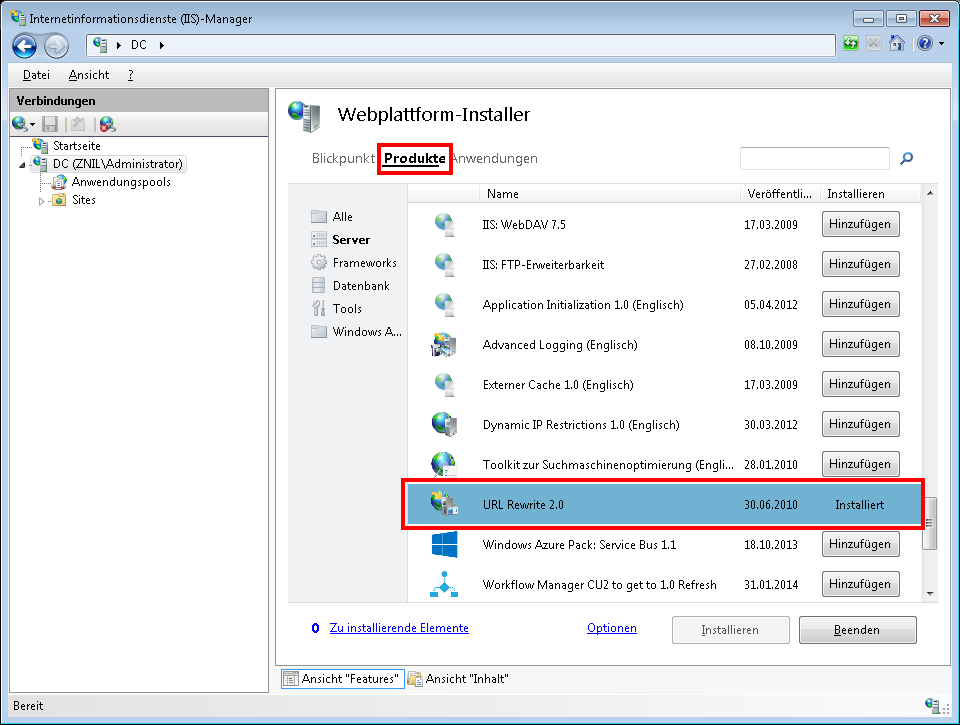Viewport: 960px width, 725px height.
Task: Click the Home icon in the toolbar
Action: pos(897,44)
